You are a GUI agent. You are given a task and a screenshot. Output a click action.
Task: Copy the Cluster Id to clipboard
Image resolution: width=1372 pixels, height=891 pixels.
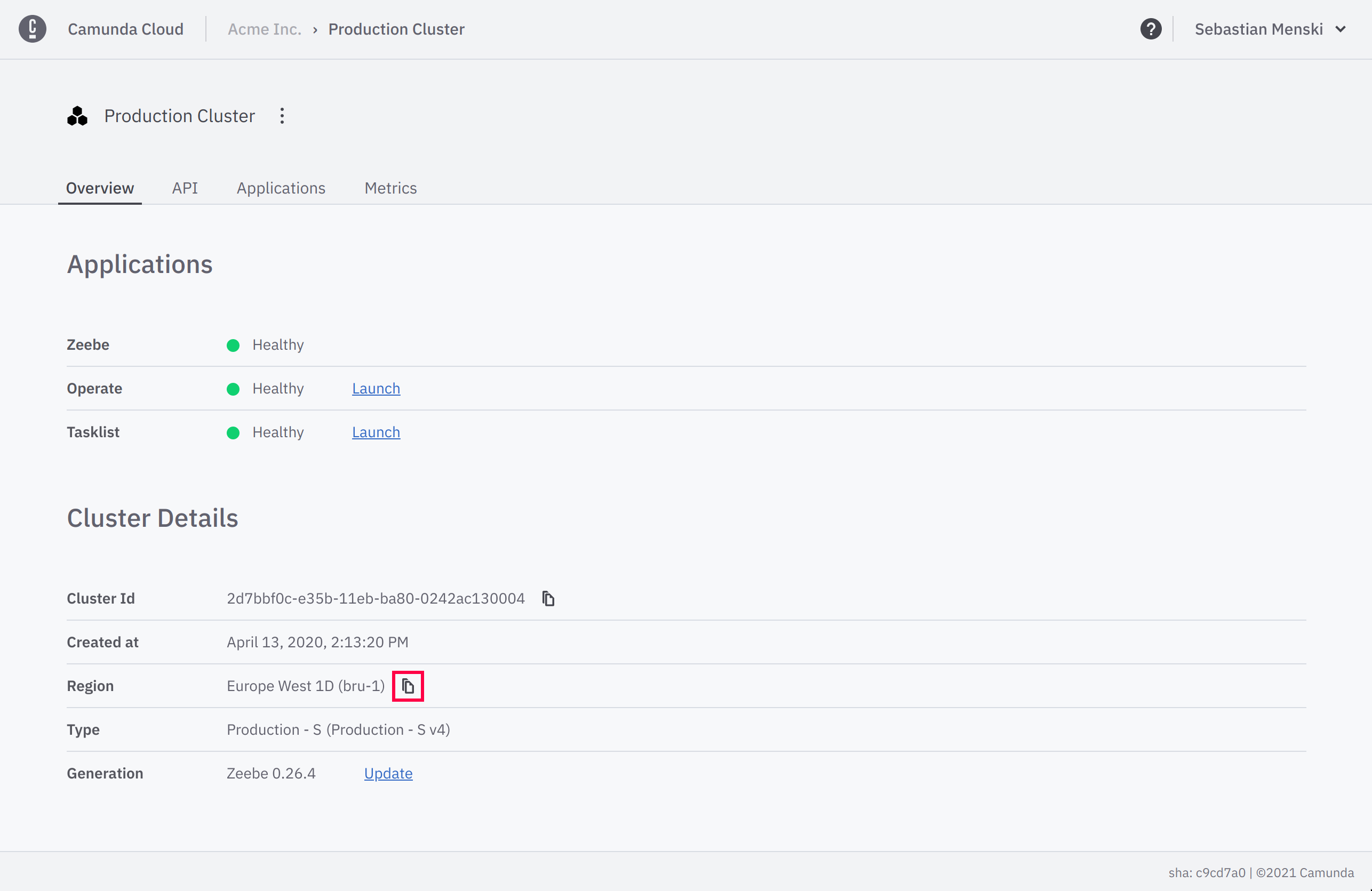tap(548, 599)
